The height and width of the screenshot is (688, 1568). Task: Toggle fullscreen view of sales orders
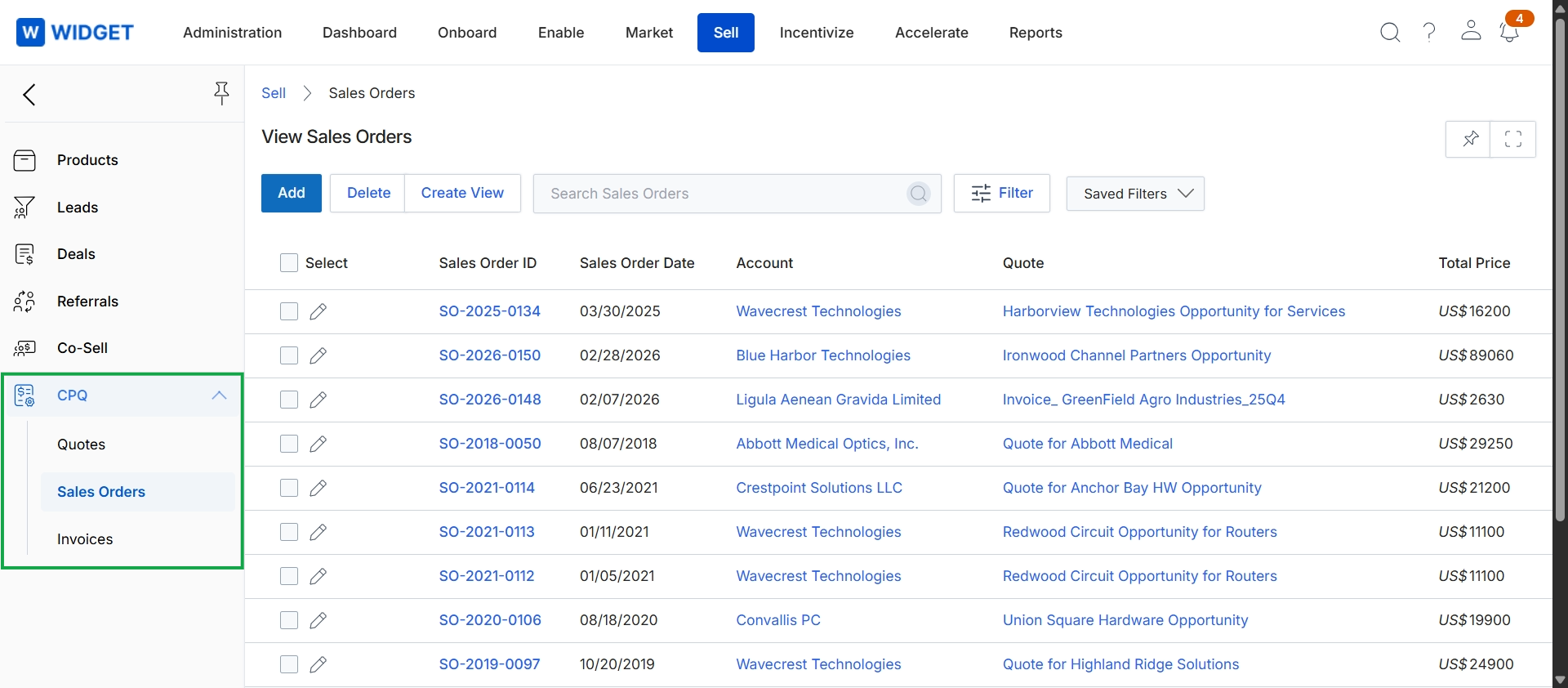coord(1513,139)
